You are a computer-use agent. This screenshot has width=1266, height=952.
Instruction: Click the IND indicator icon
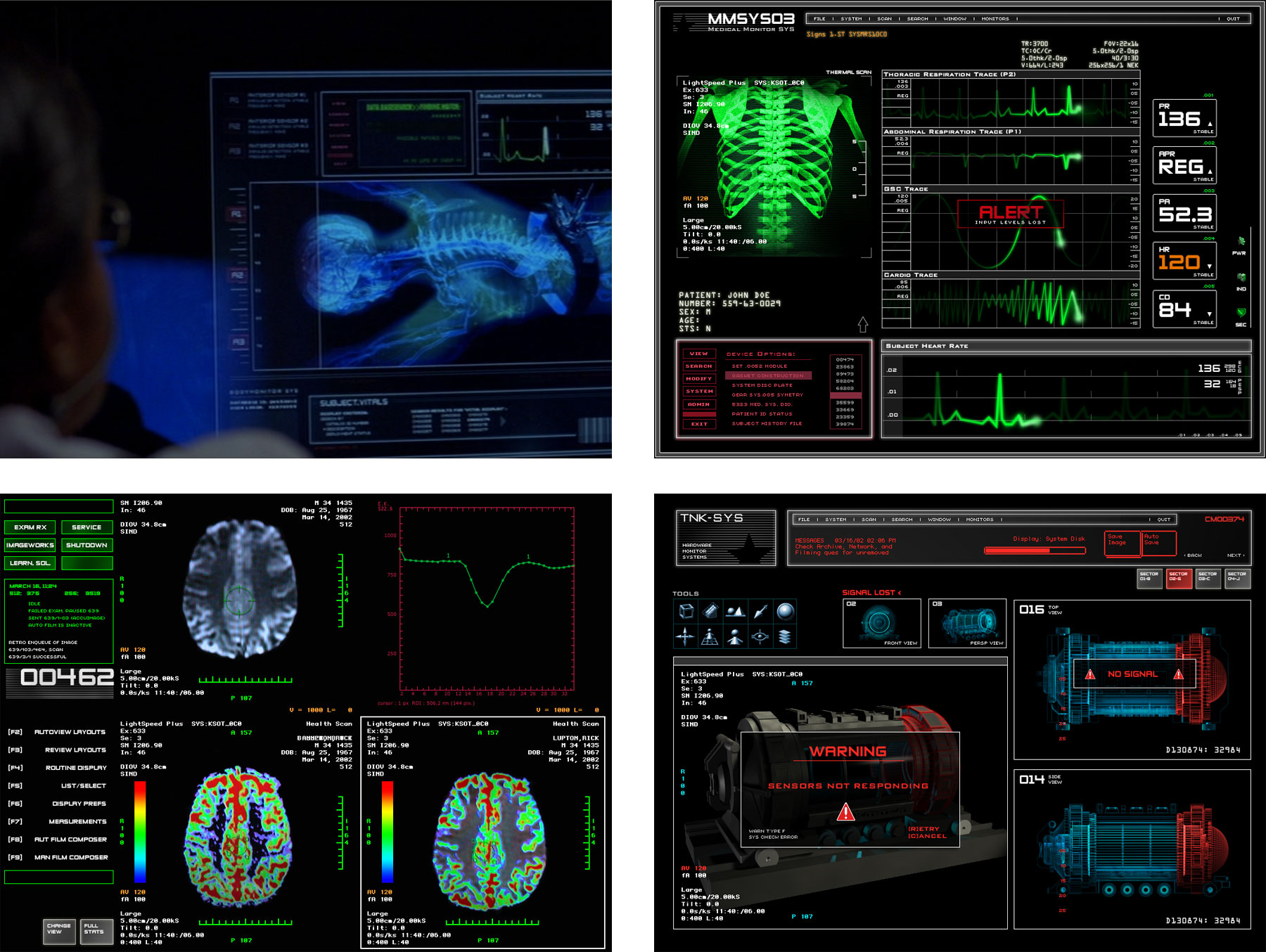pos(1241,278)
